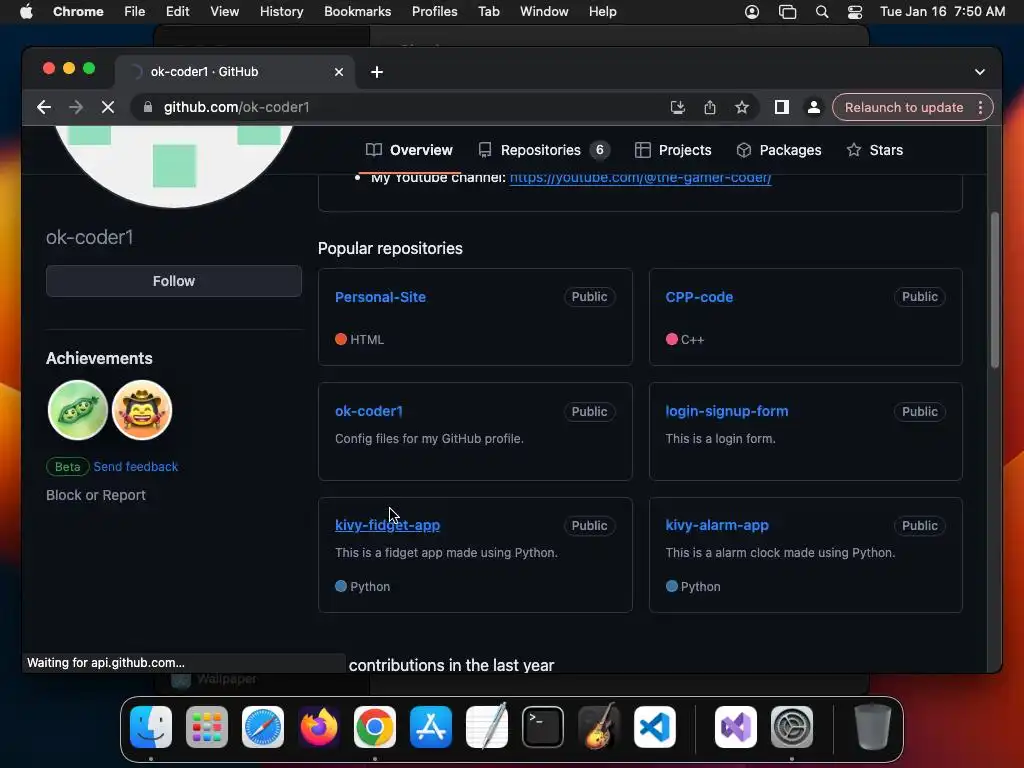Open the Bookmarks menu
The width and height of the screenshot is (1024, 768).
click(357, 12)
